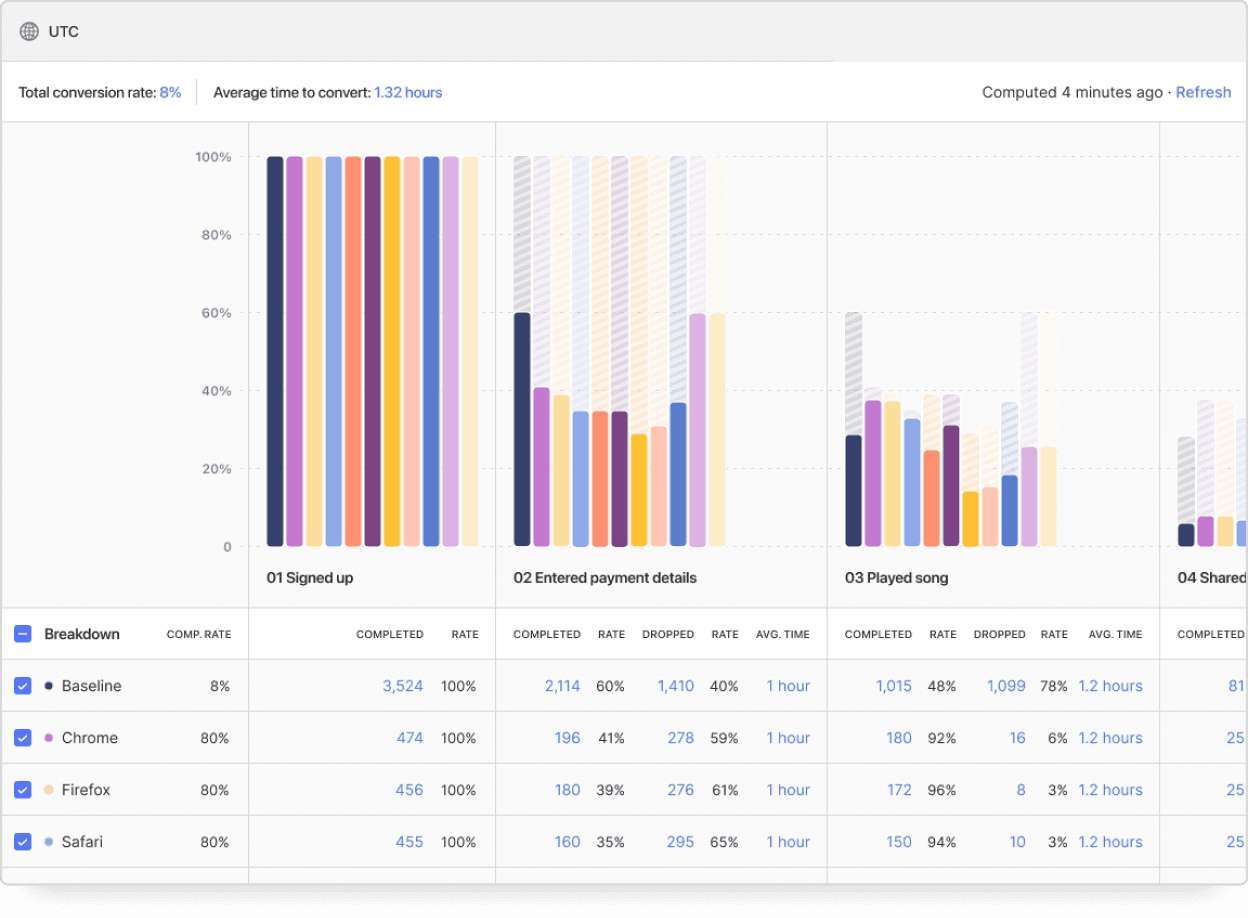Click the Baseline bar in Entered payment details
The height and width of the screenshot is (918, 1248).
[x=522, y=430]
